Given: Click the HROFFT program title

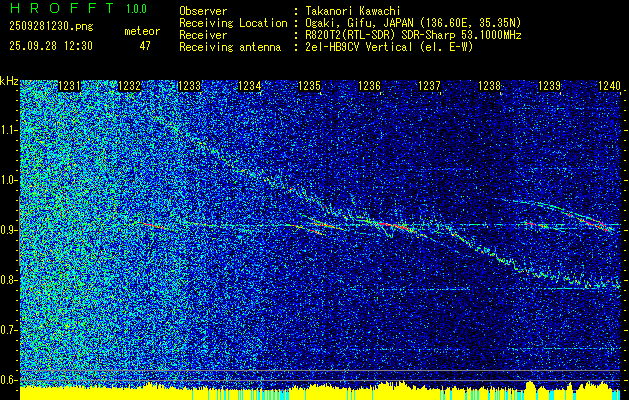Looking at the screenshot, I should click(x=63, y=8).
